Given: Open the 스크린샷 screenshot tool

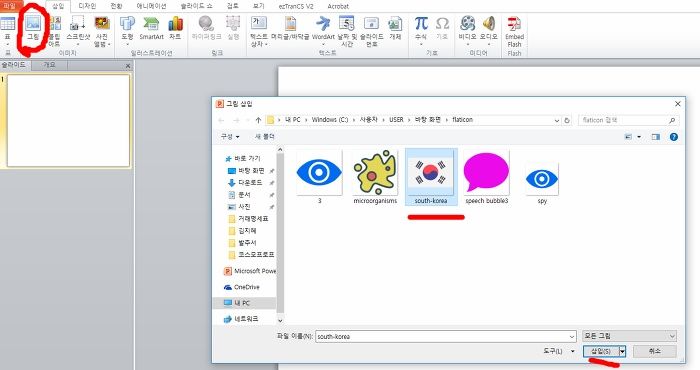Looking at the screenshot, I should [x=78, y=30].
